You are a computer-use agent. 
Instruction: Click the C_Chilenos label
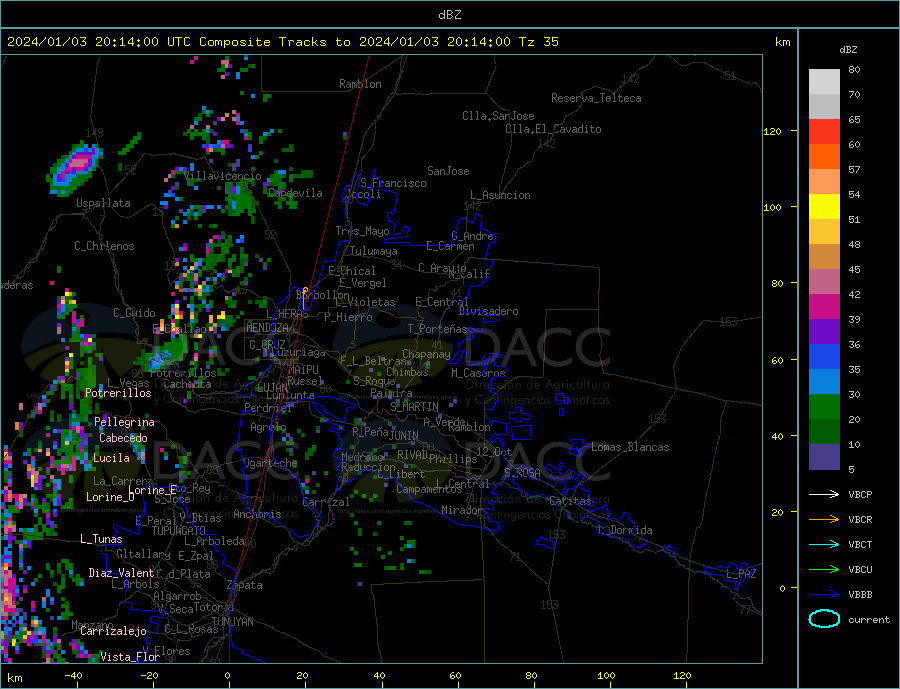coord(104,246)
